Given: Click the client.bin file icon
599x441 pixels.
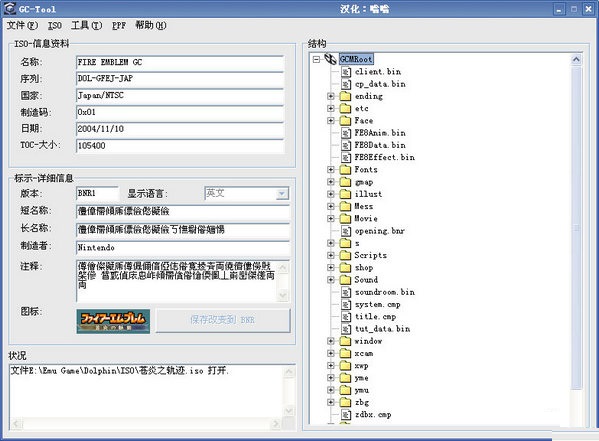Looking at the screenshot, I should [346, 72].
